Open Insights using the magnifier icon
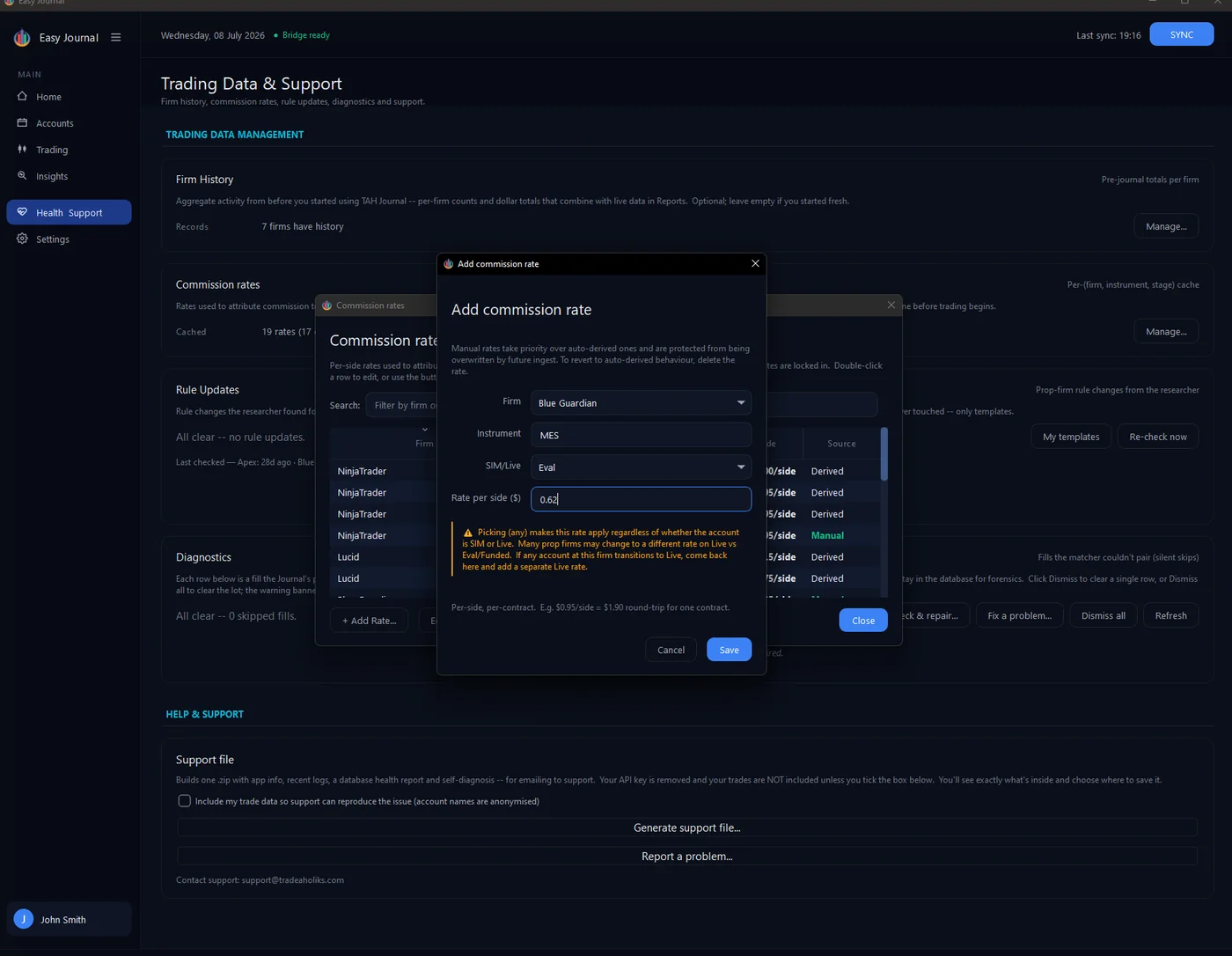1232x956 pixels. click(x=22, y=176)
